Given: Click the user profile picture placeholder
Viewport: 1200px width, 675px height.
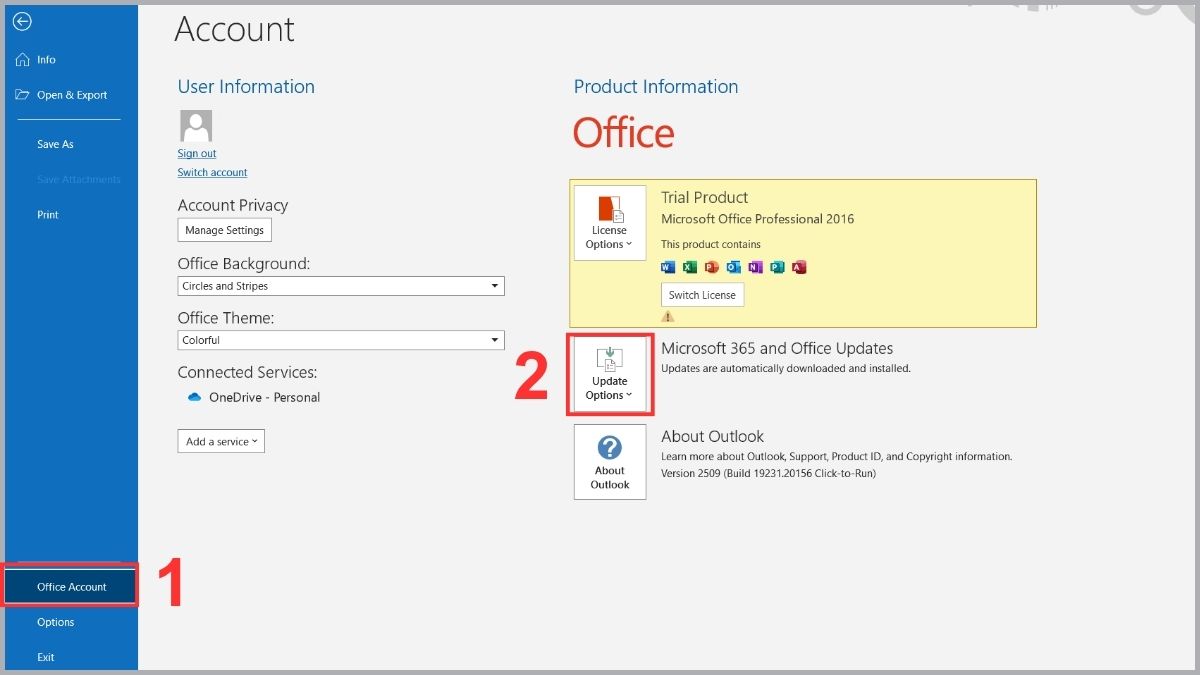Looking at the screenshot, I should [x=196, y=126].
